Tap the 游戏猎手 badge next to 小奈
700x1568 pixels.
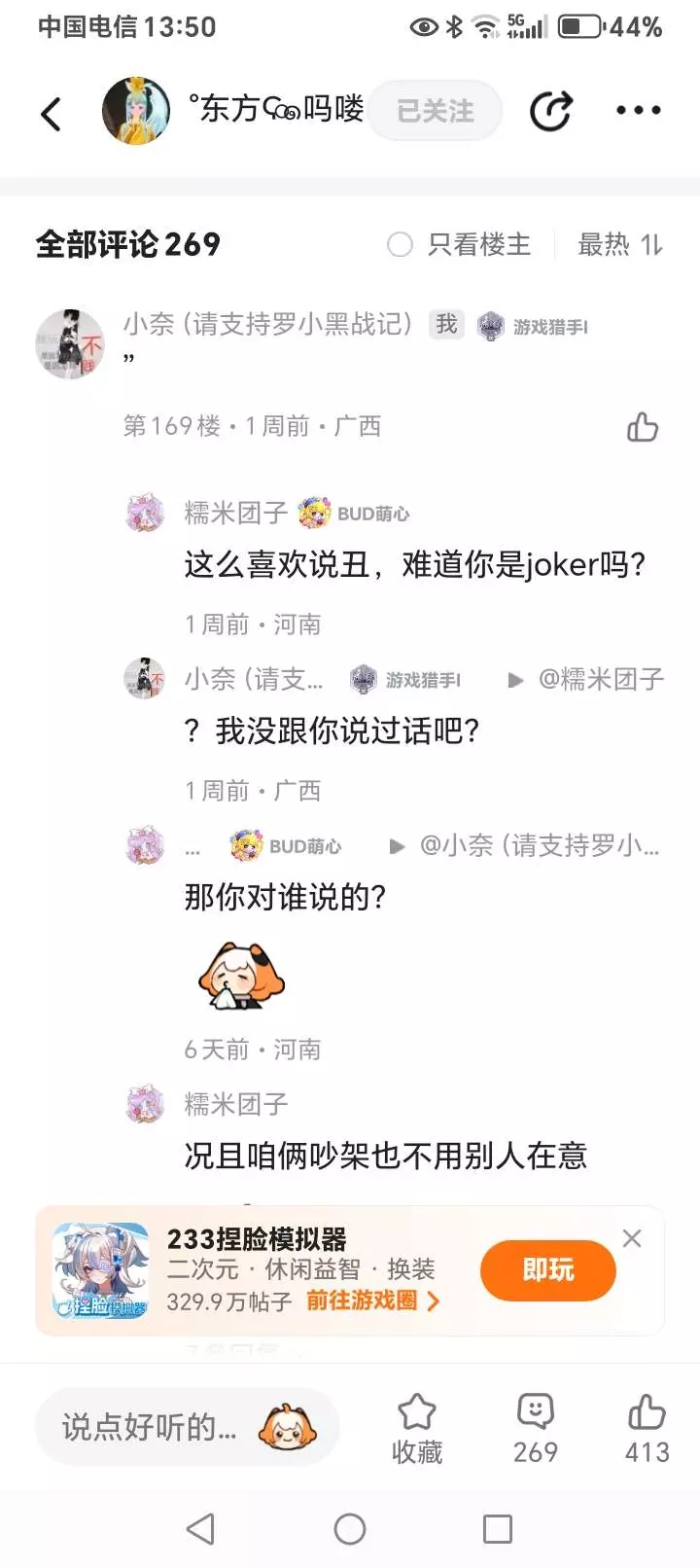click(x=533, y=327)
